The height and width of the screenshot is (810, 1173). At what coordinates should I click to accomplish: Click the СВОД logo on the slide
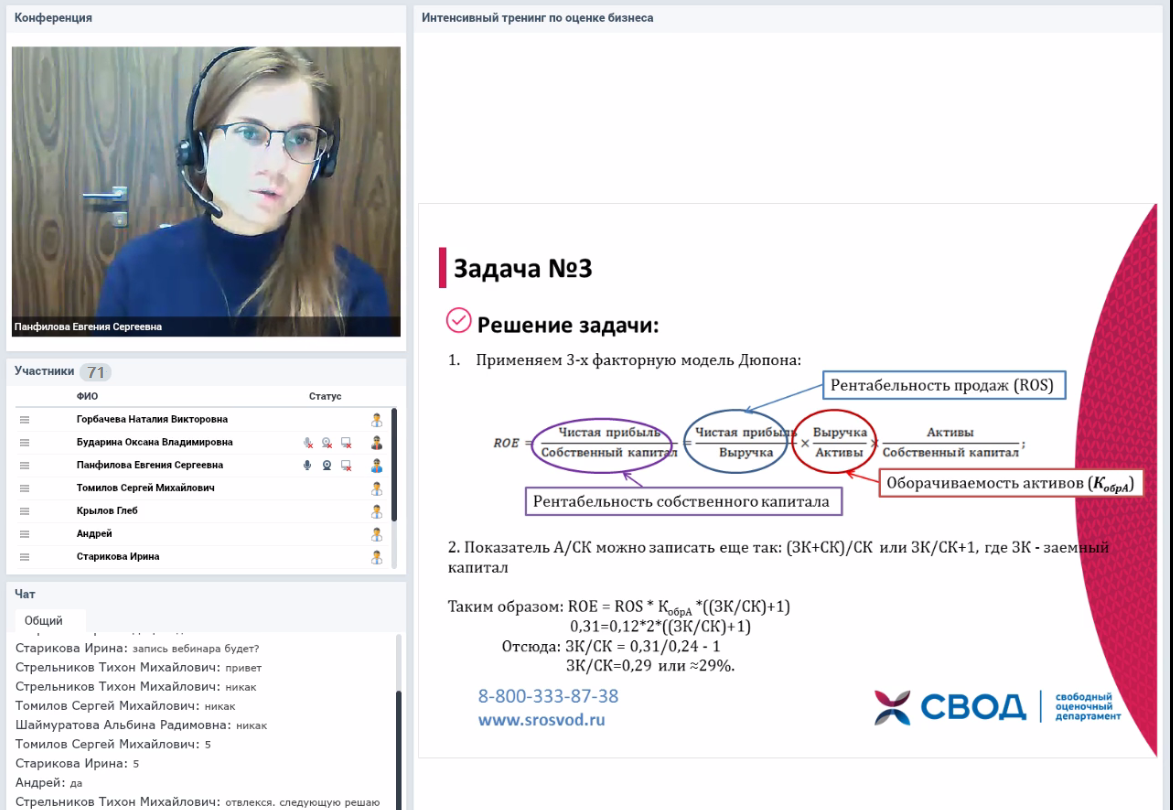tap(997, 707)
